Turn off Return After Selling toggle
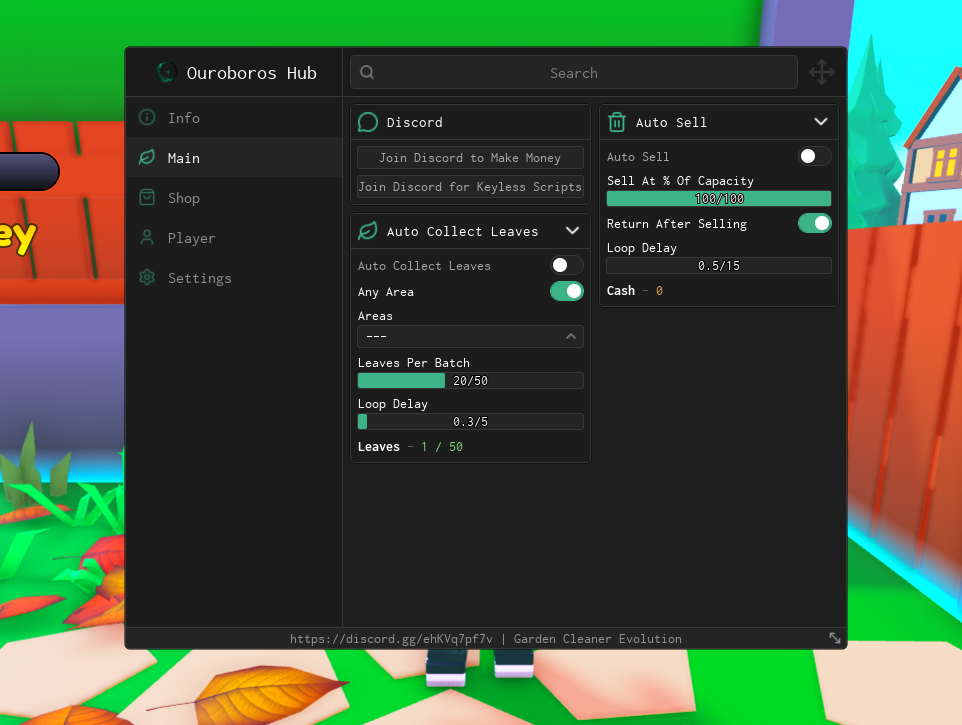The width and height of the screenshot is (962, 725). (x=815, y=223)
